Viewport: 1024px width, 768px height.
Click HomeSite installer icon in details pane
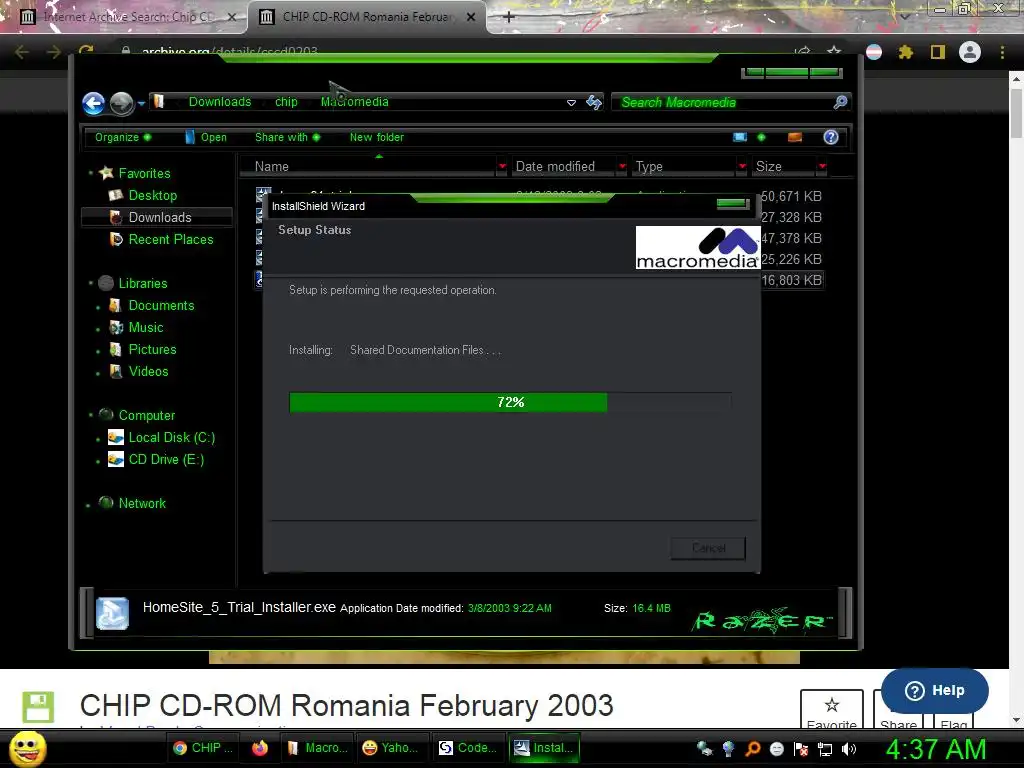(x=112, y=613)
